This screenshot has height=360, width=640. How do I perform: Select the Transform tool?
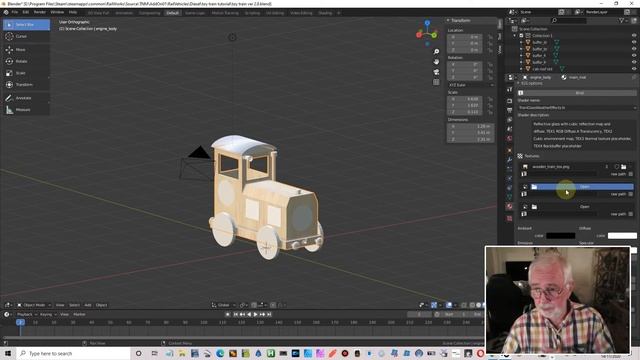pos(26,84)
